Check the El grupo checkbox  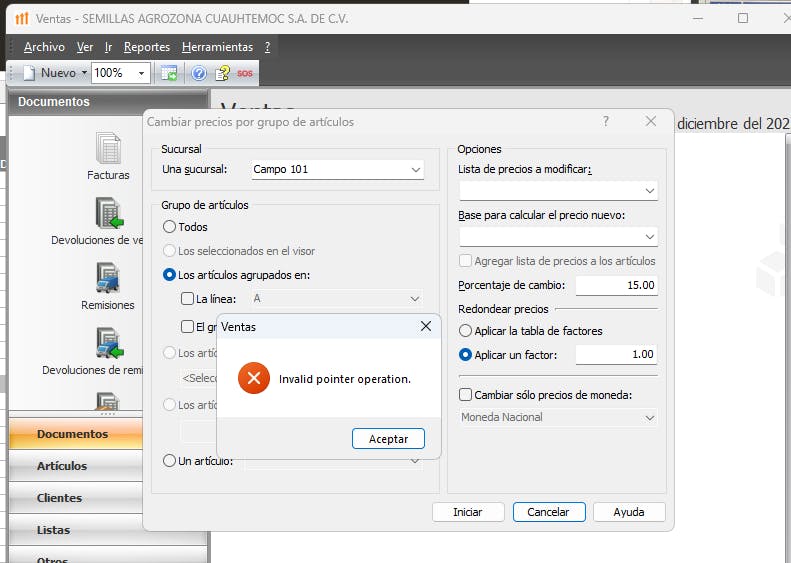point(187,326)
